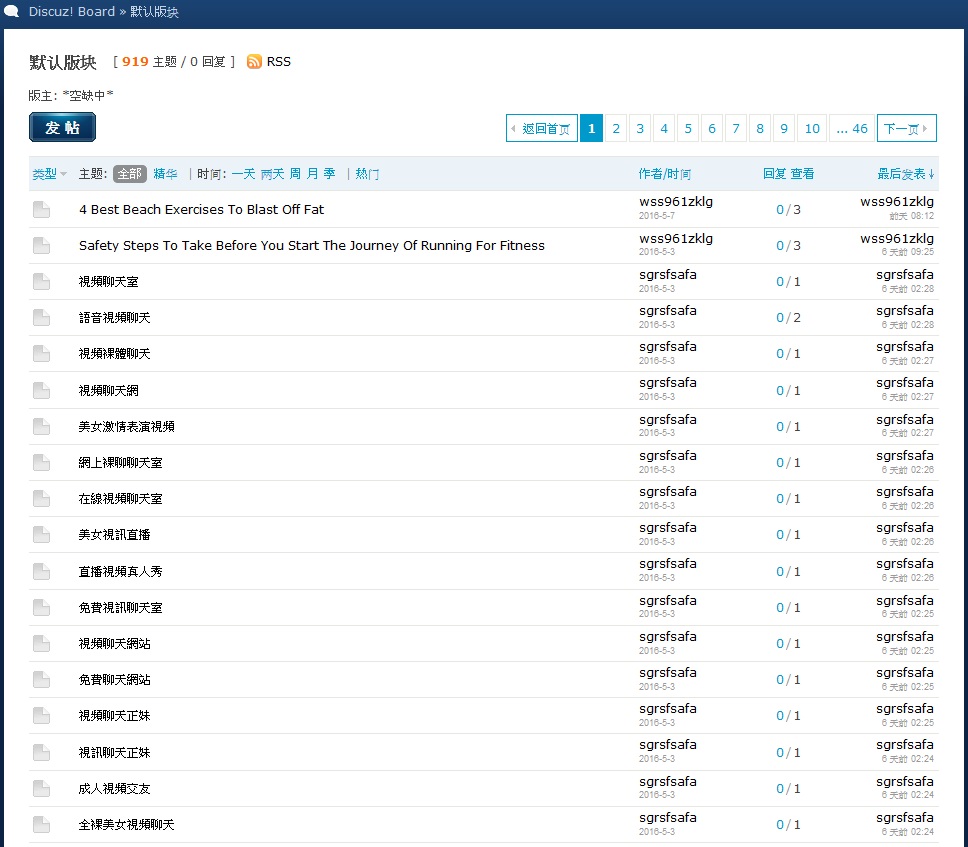The width and height of the screenshot is (968, 847).
Task: Open last poster wss961zklg at 08:12
Action: [x=897, y=202]
